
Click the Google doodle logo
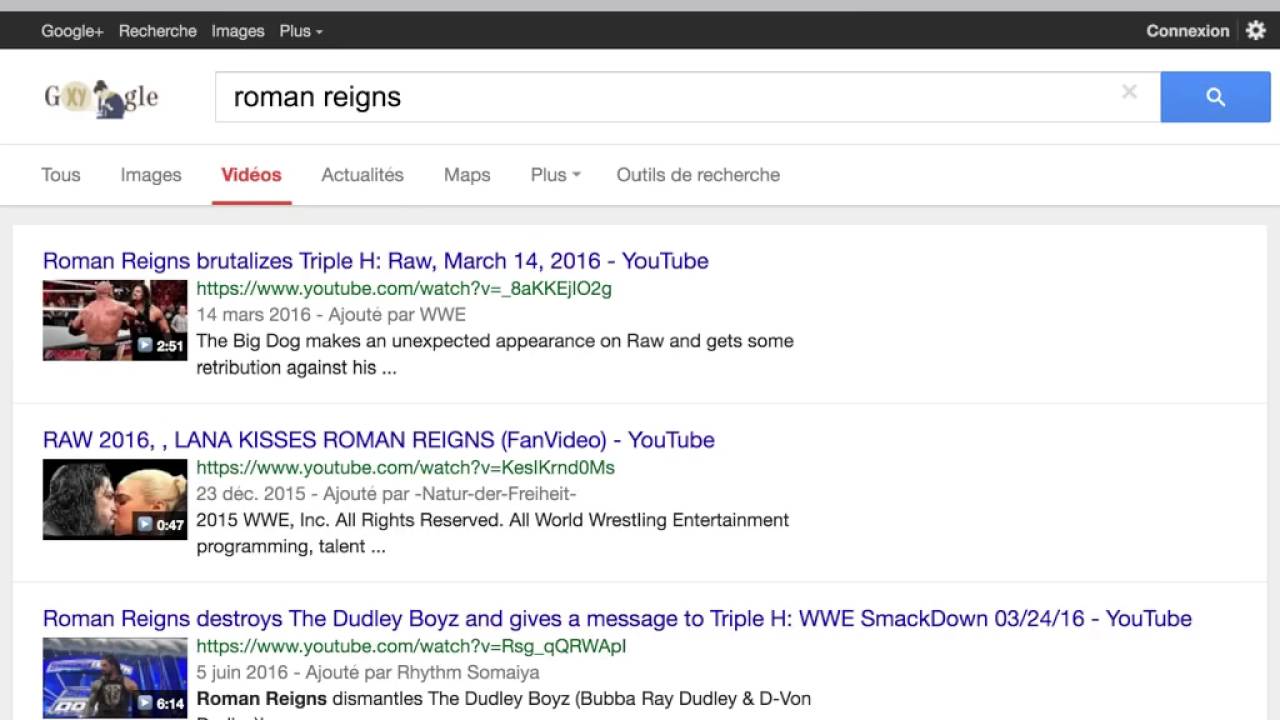coord(101,97)
